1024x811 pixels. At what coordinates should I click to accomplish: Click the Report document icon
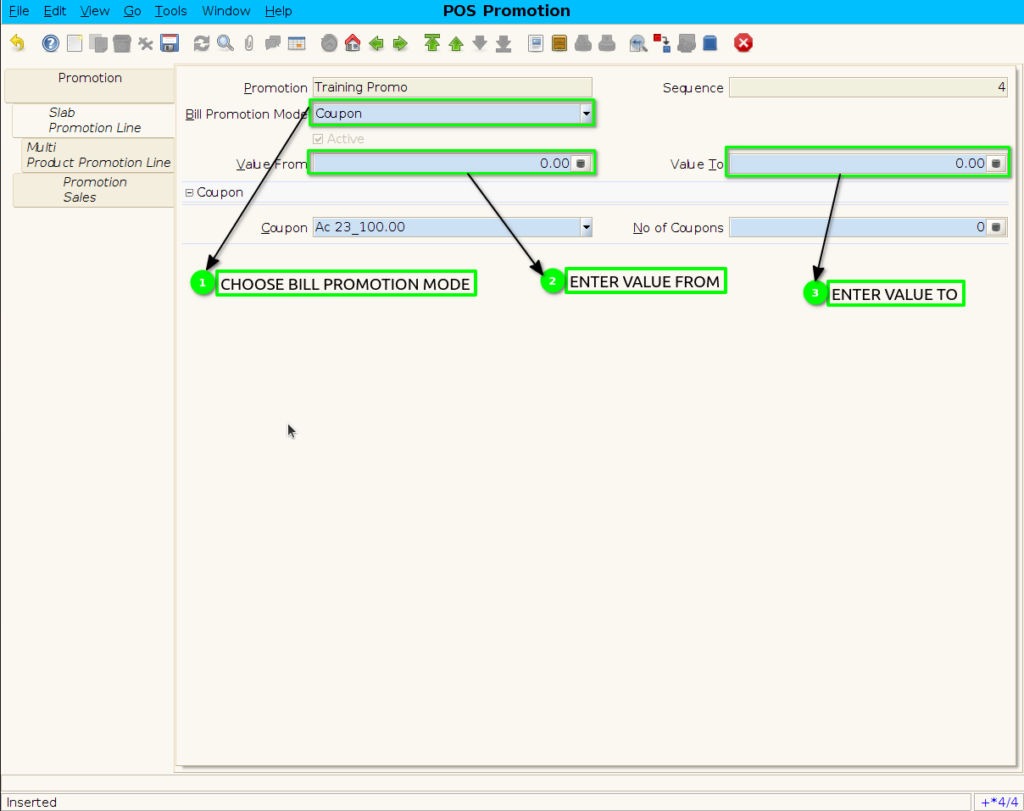(536, 43)
